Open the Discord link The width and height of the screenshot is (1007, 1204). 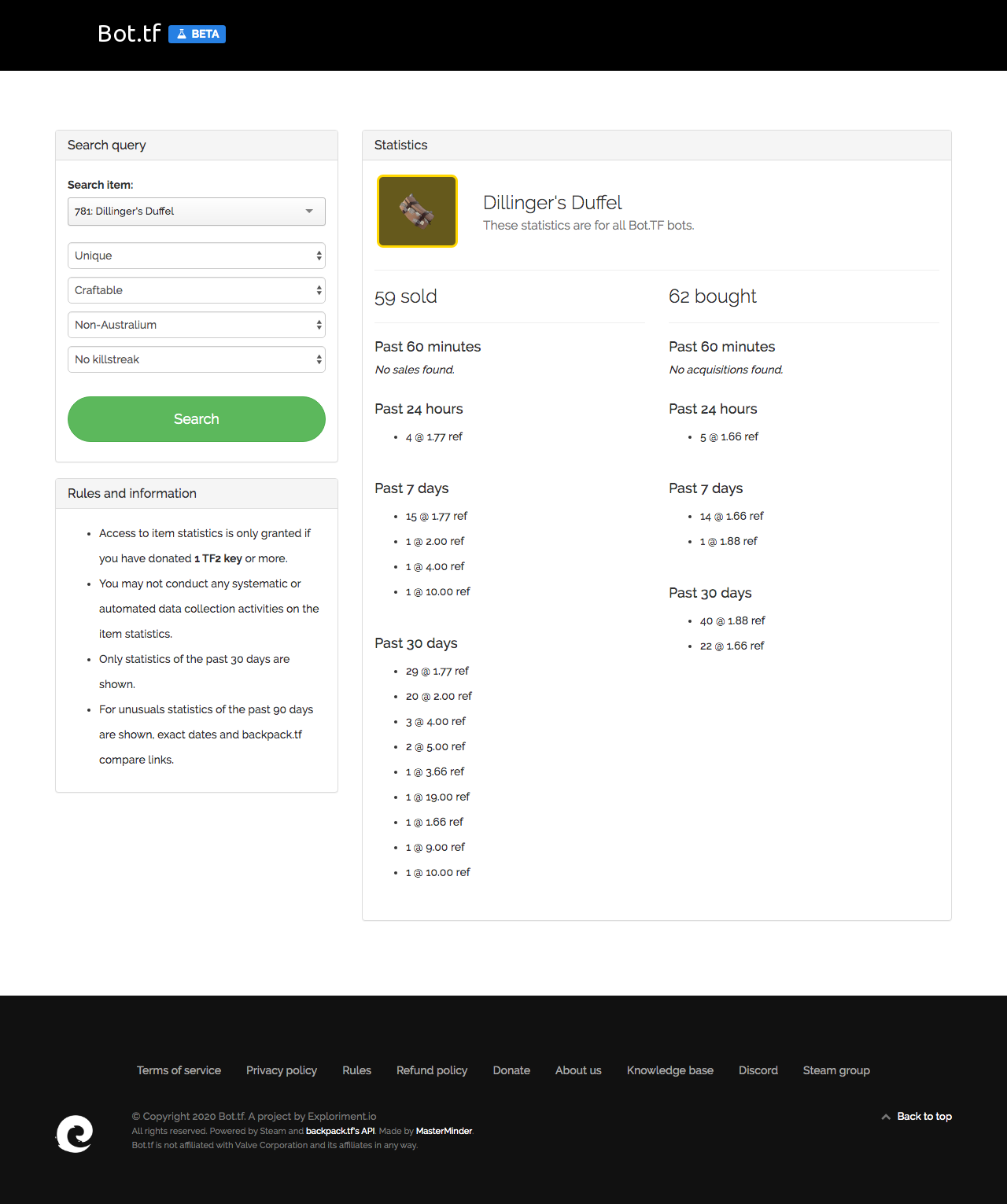(758, 1070)
